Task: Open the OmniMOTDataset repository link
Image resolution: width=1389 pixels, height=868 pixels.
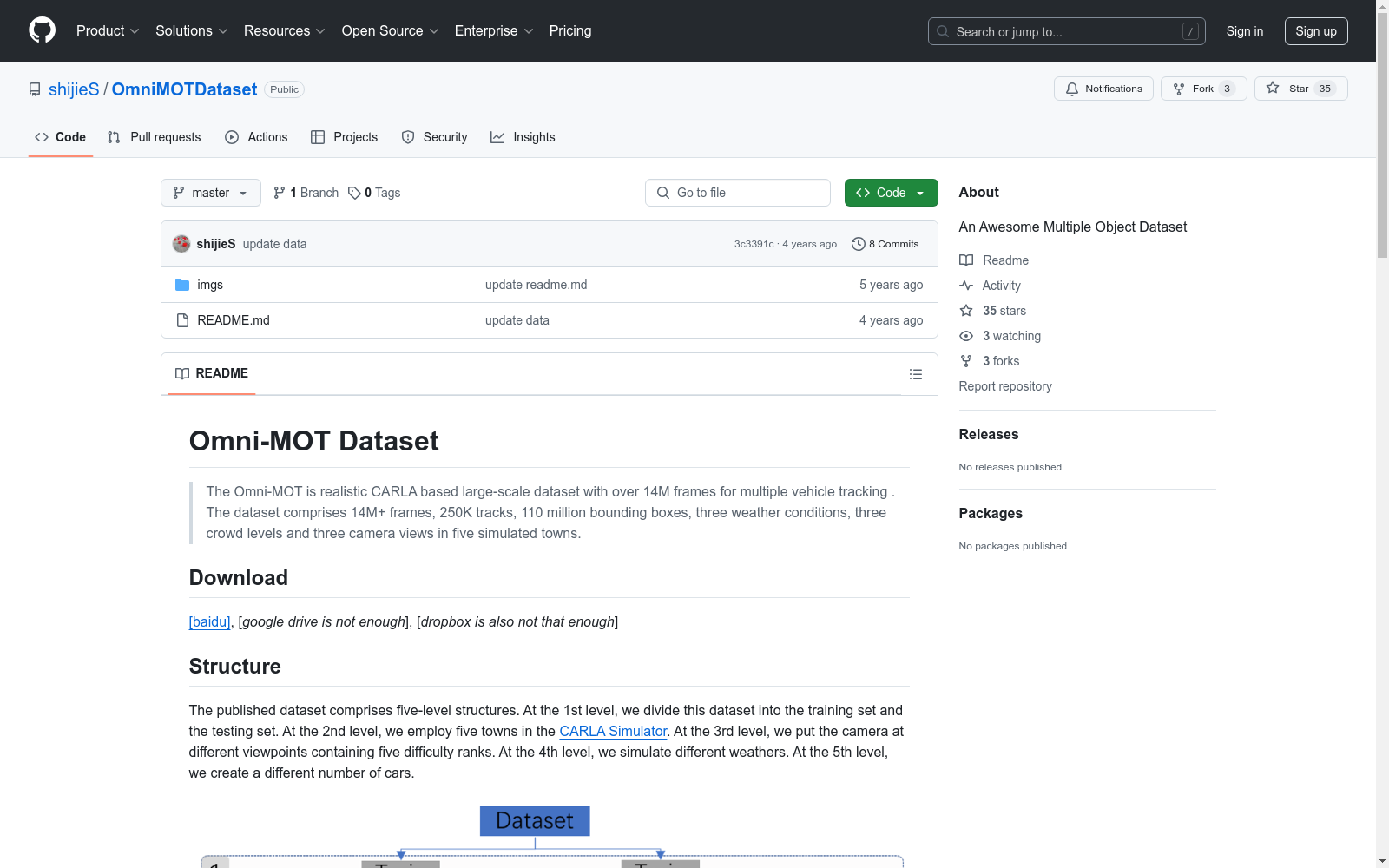Action: pos(184,89)
